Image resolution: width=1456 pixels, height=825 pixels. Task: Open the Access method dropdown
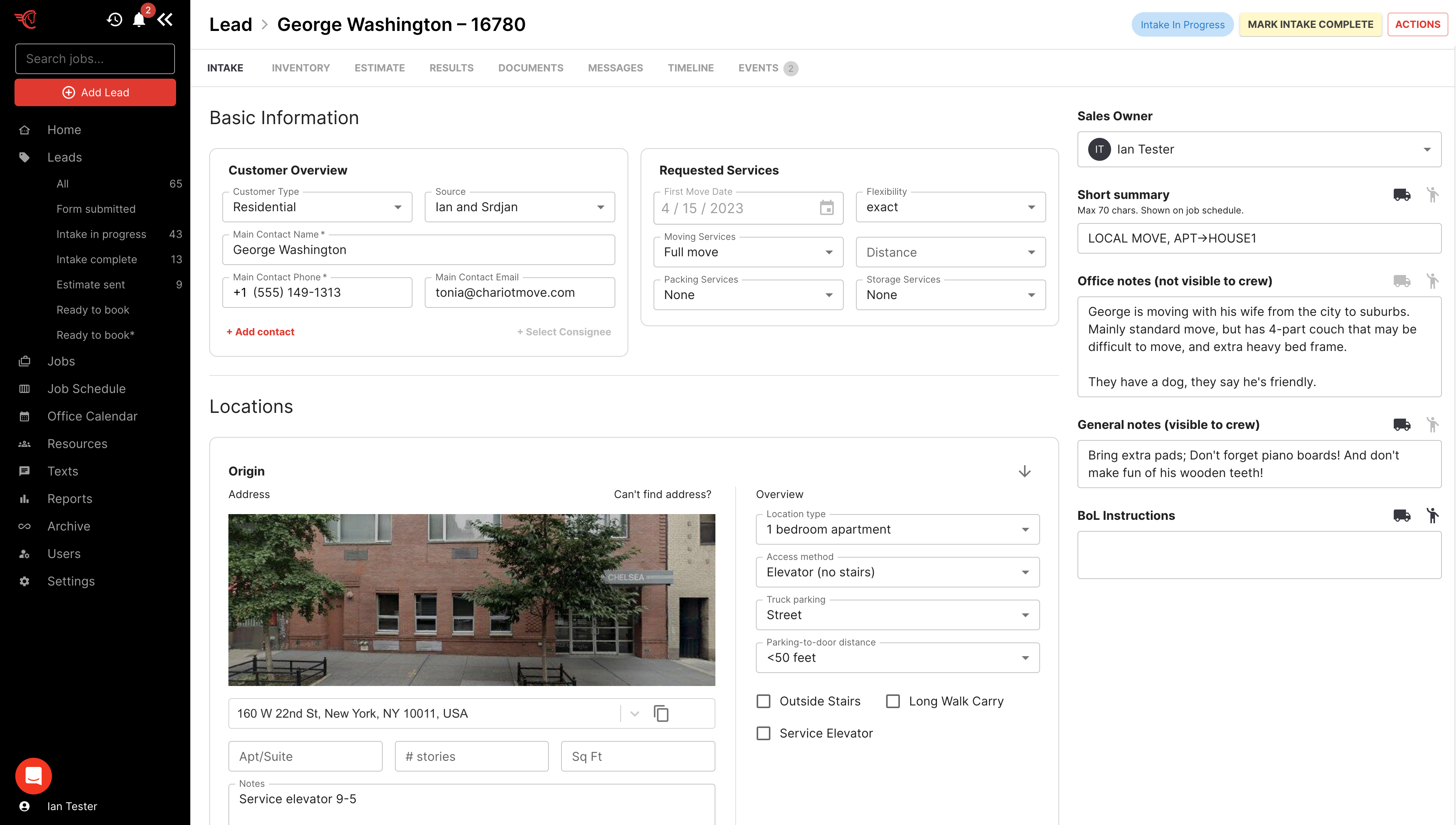897,572
